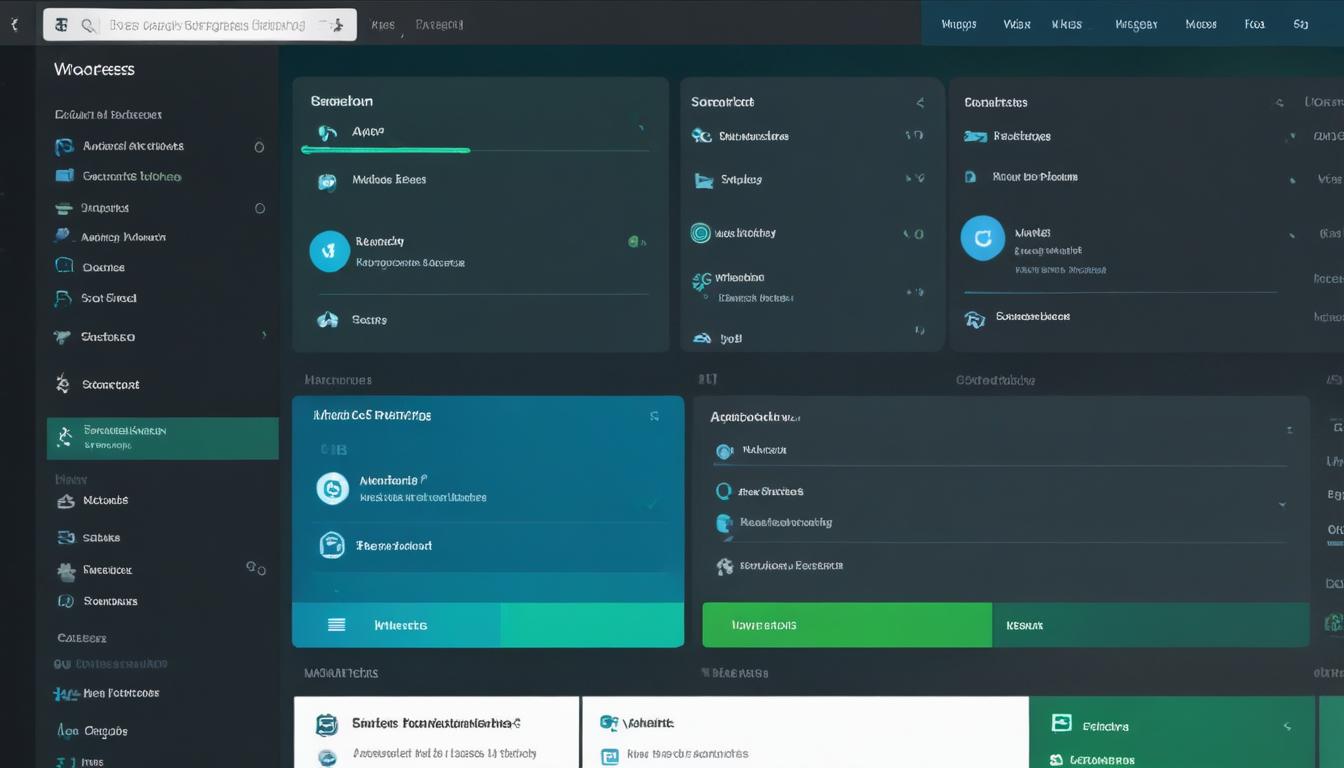Expand the dropdown arrow below the search field
Screen dimensions: 1344x768
[x=337, y=24]
